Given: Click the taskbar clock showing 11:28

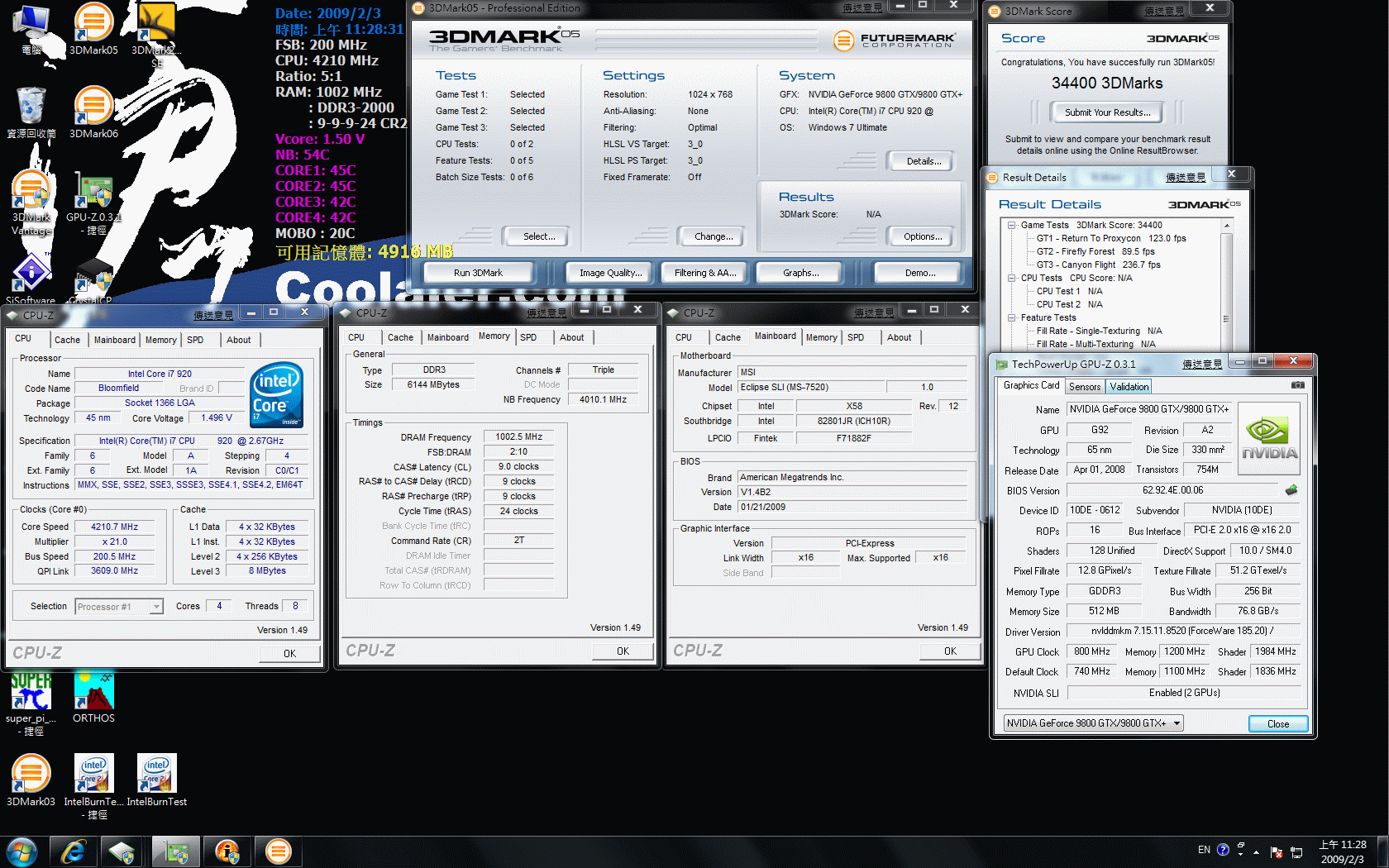Looking at the screenshot, I should 1342,851.
